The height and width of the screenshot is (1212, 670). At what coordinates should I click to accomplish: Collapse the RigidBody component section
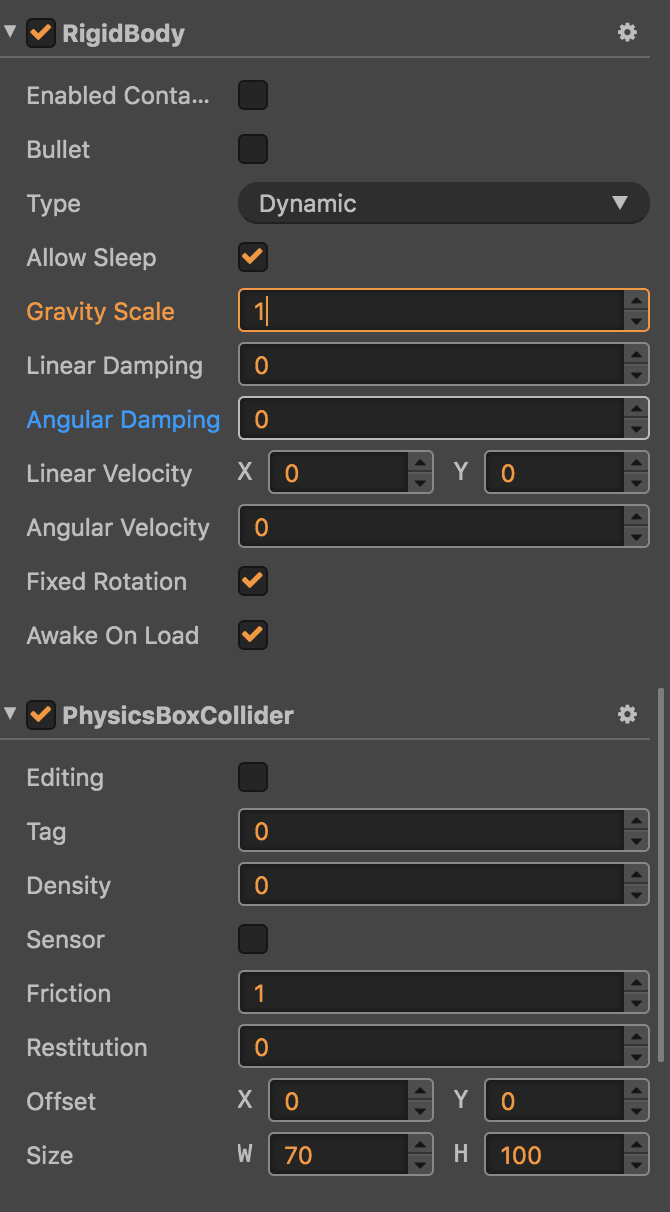coord(10,33)
